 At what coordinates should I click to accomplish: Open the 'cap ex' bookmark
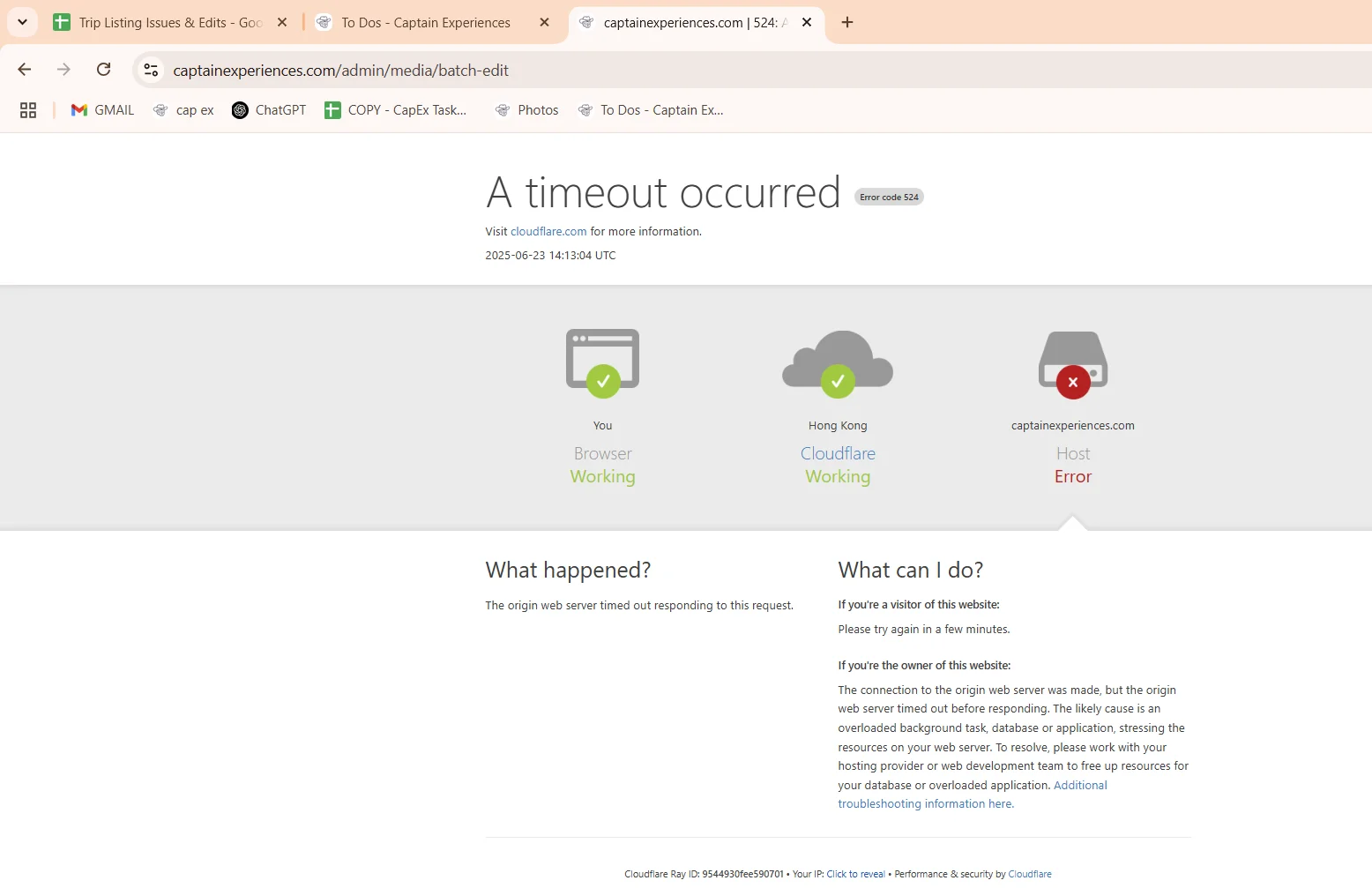point(183,110)
